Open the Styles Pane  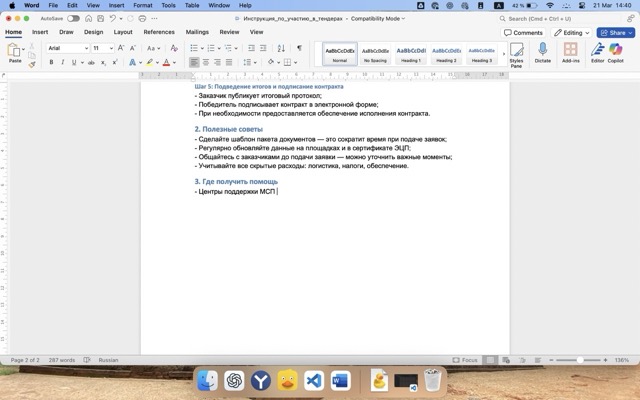click(516, 52)
